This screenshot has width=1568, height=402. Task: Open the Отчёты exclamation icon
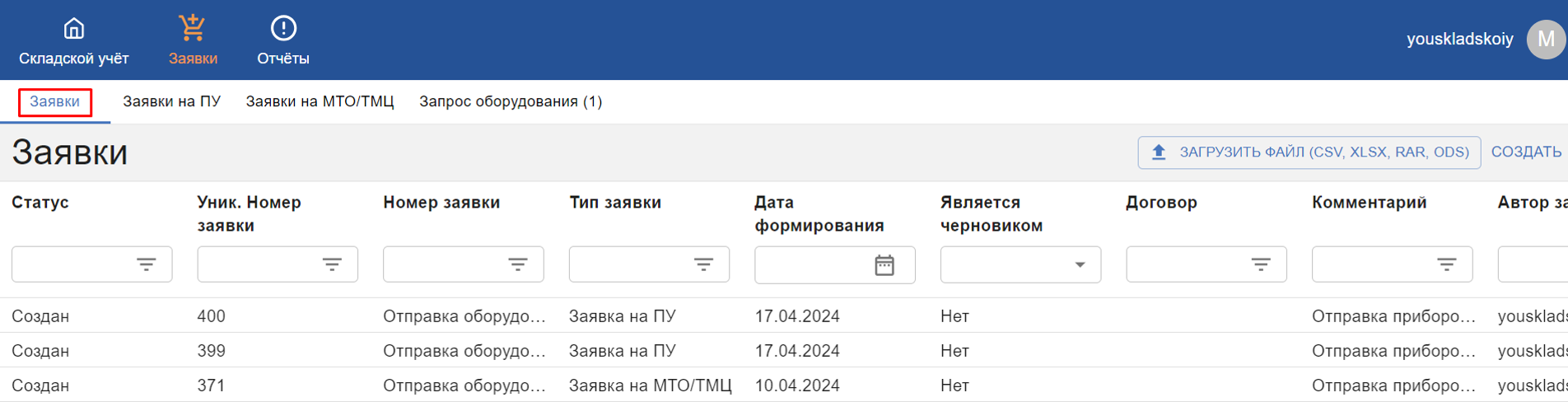click(283, 29)
